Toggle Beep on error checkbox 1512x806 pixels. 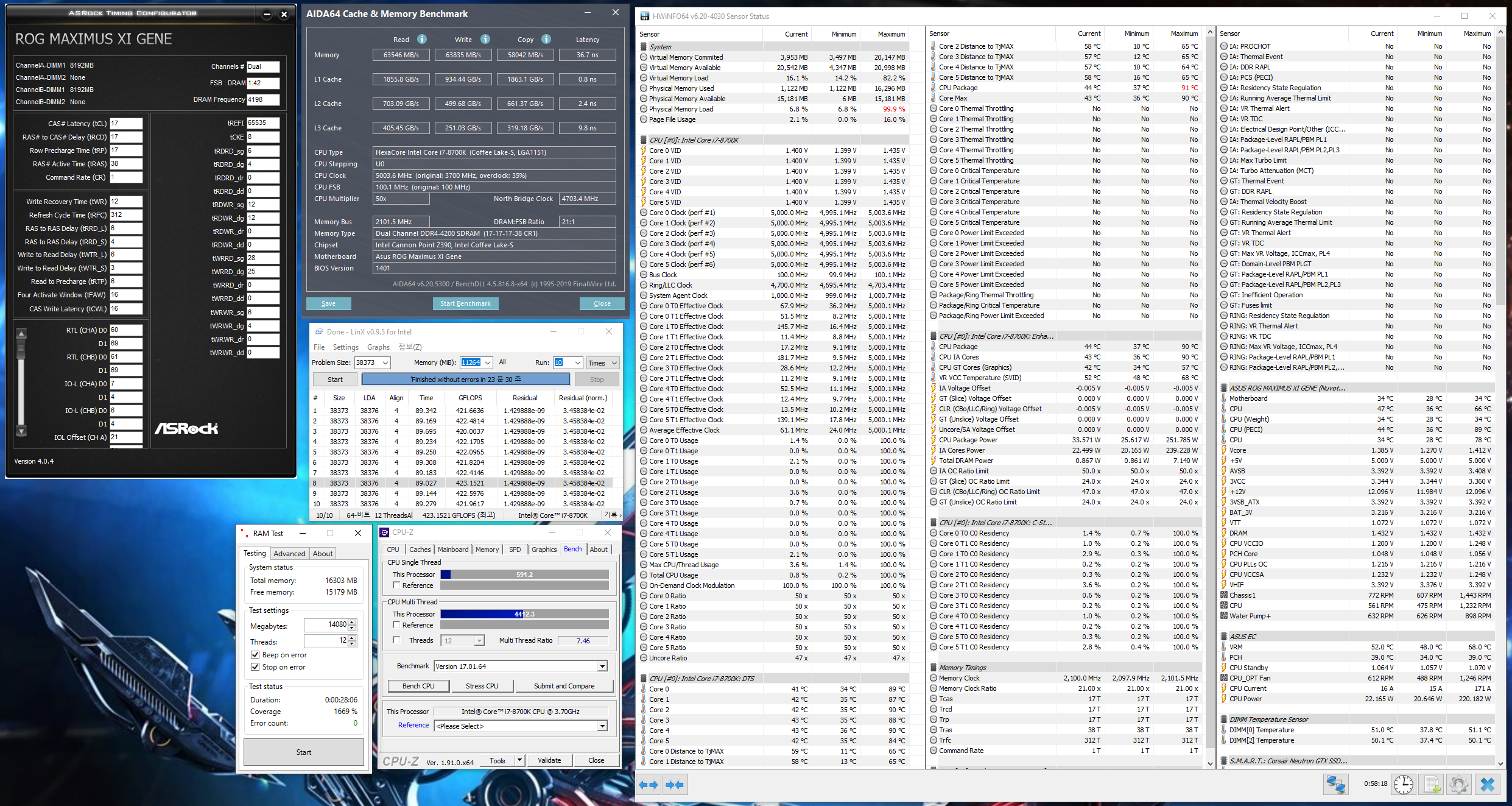256,655
